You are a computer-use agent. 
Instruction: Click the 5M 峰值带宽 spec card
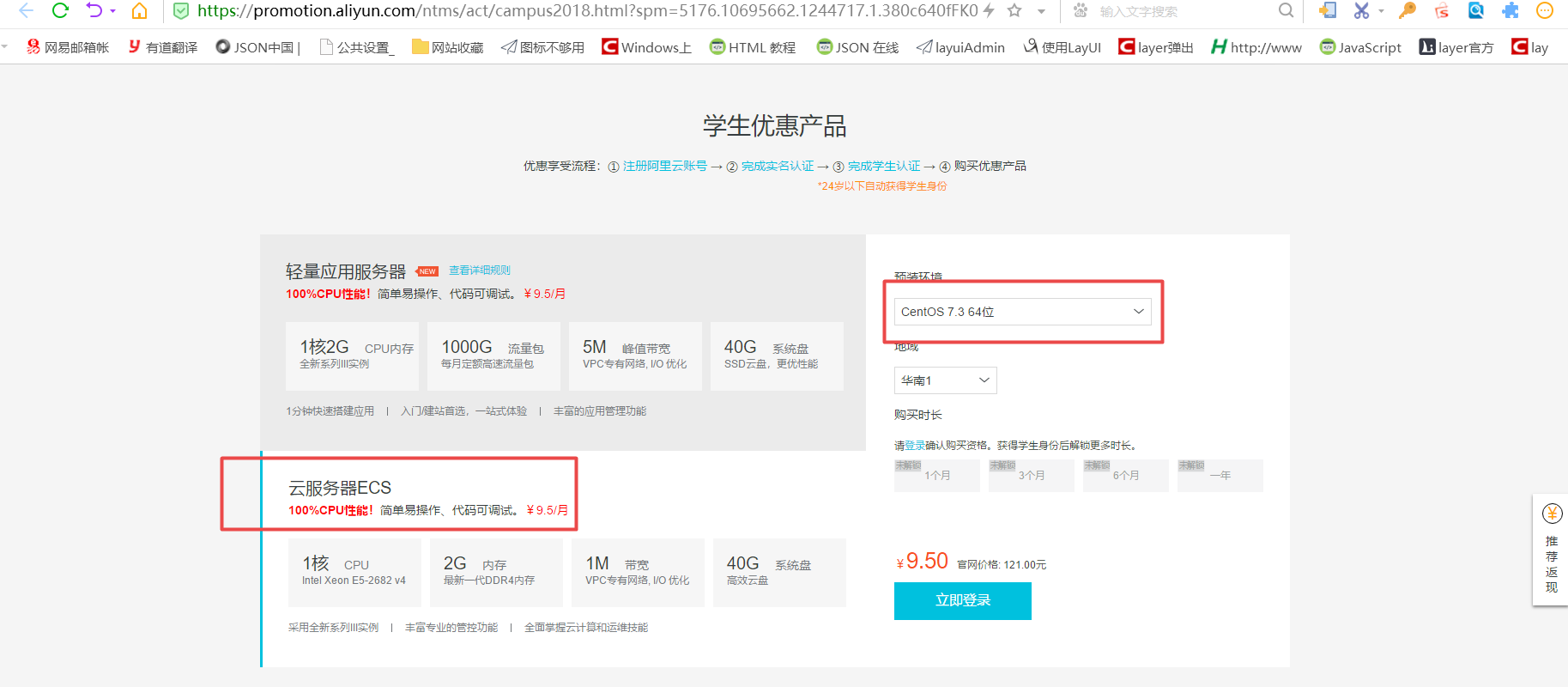point(635,356)
